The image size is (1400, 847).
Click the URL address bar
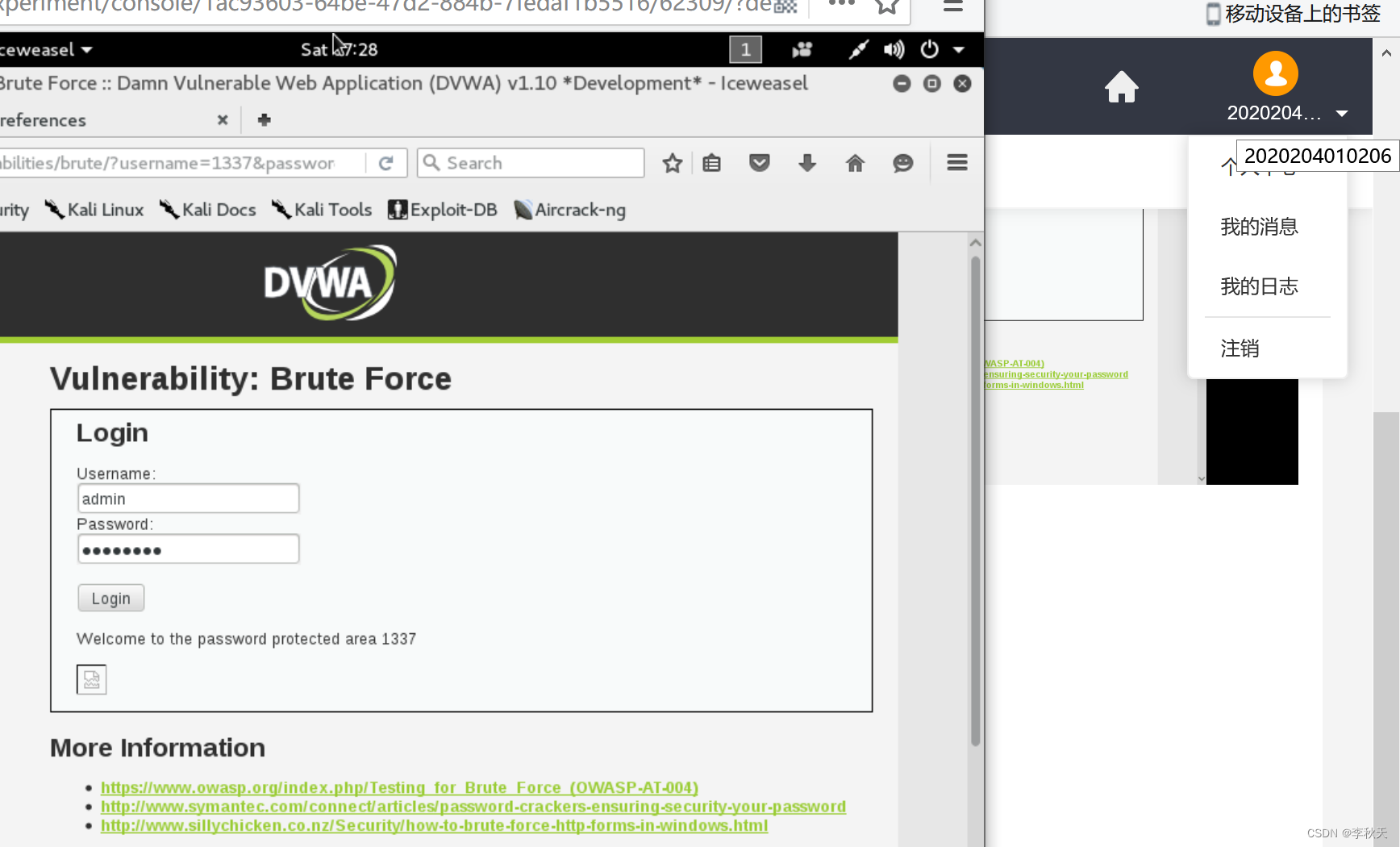coord(181,163)
